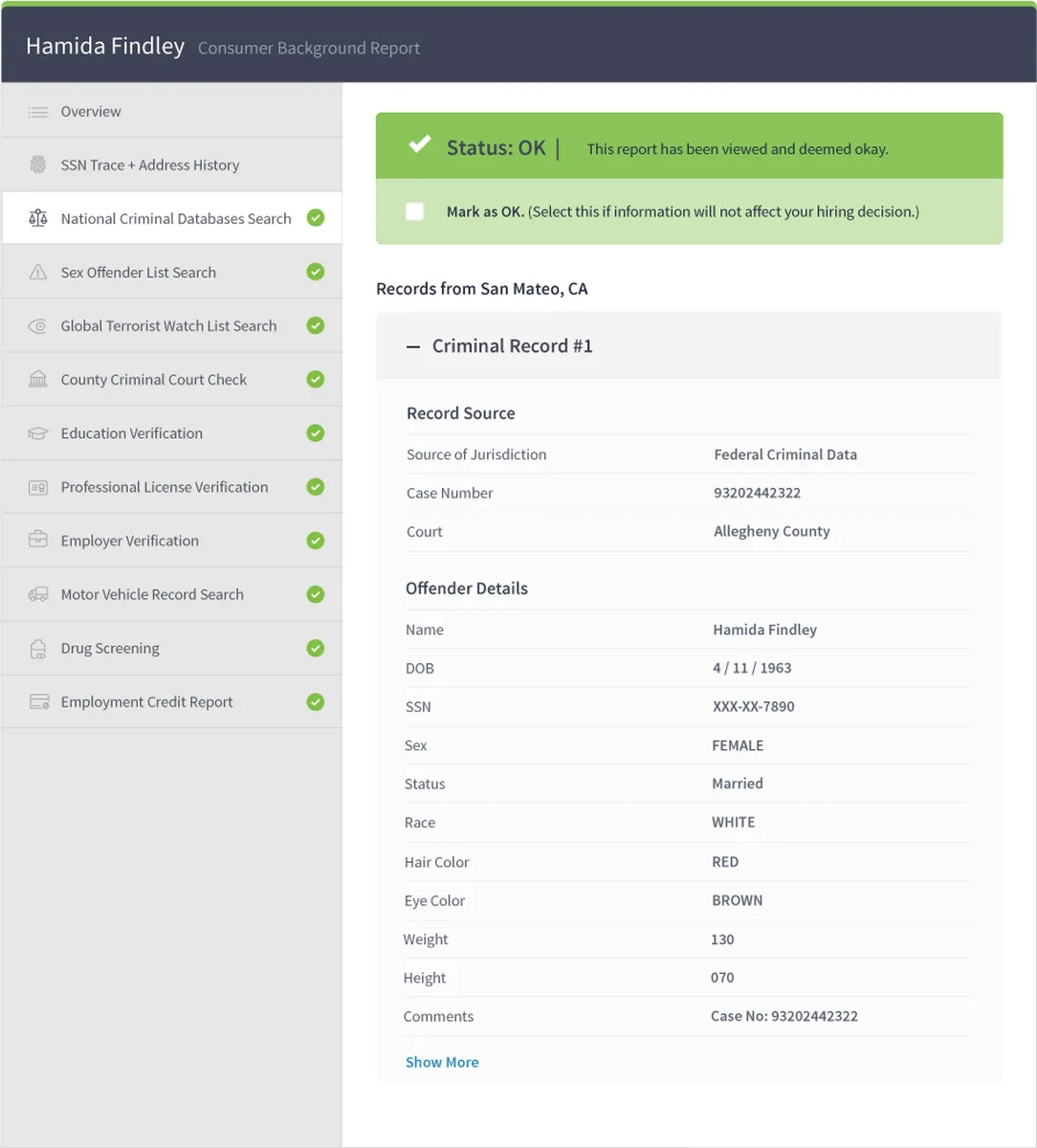Click the graduation cap icon for Education Verification
1037x1148 pixels.
(x=38, y=433)
